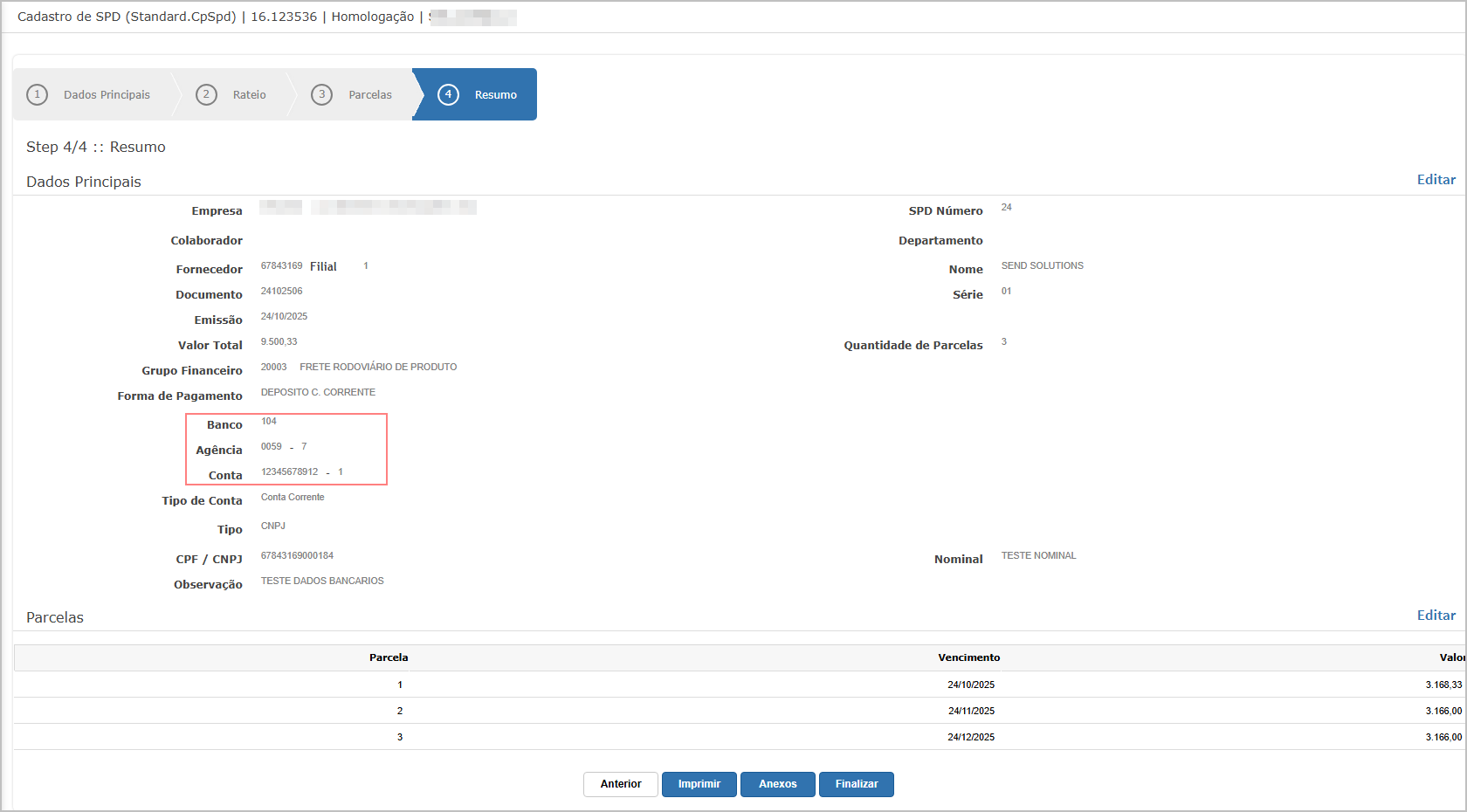Click Editar link for Parcelas section
Viewport: 1467px width, 812px height.
tap(1436, 616)
